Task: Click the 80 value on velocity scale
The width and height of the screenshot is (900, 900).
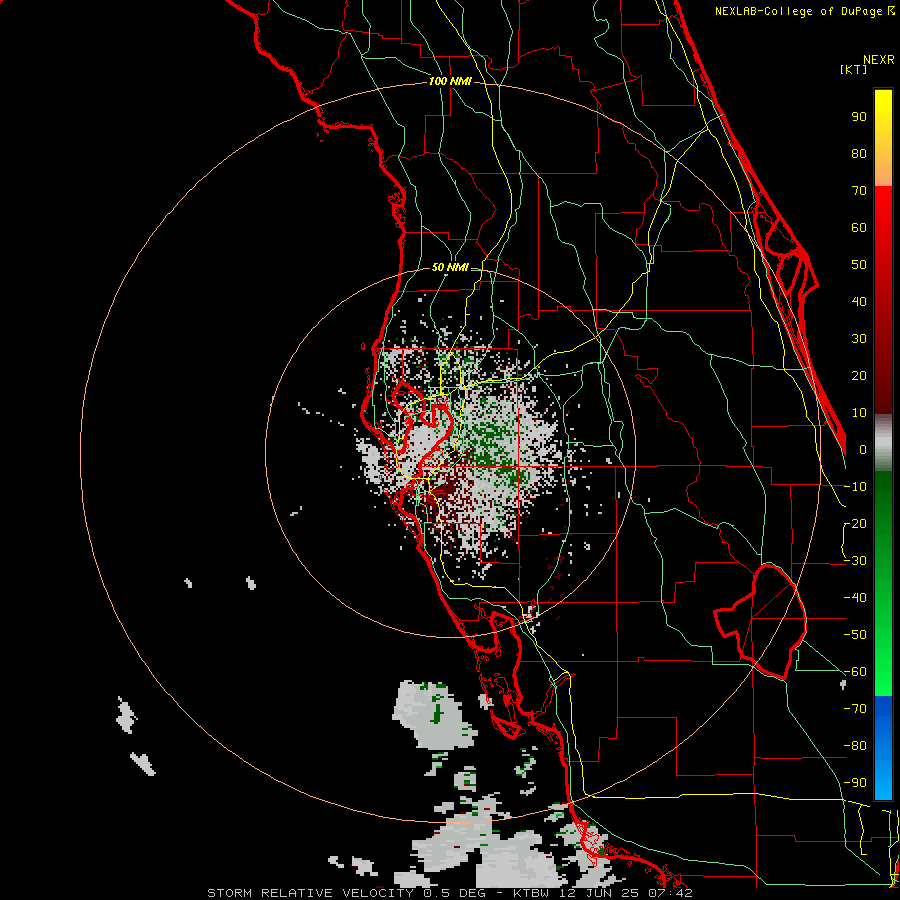Action: [x=859, y=153]
